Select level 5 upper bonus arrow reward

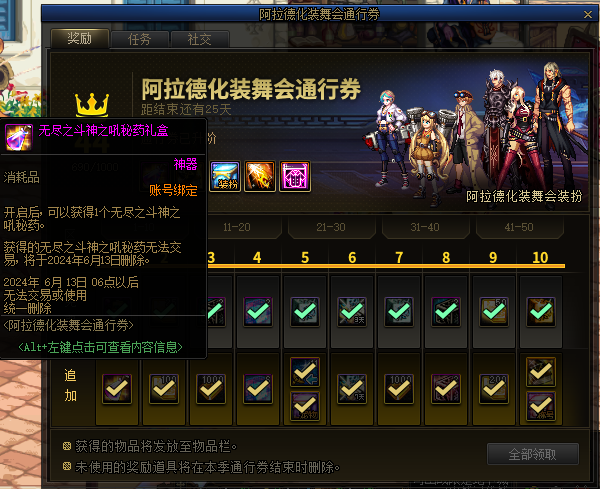coord(305,372)
